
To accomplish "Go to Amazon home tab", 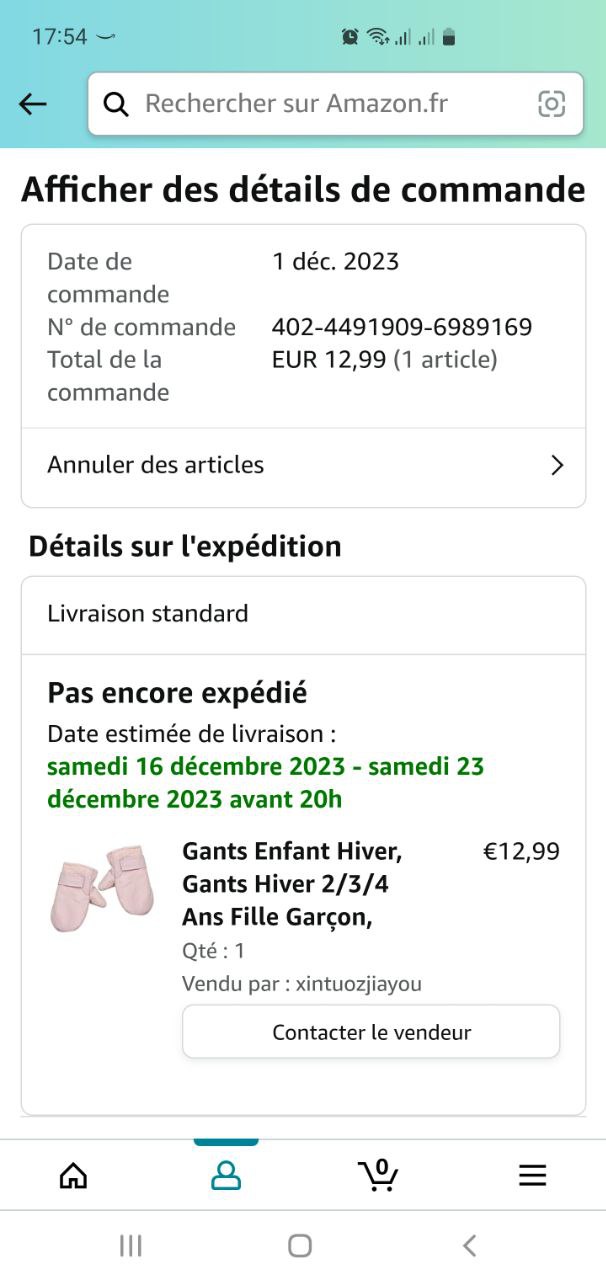I will [x=73, y=1176].
